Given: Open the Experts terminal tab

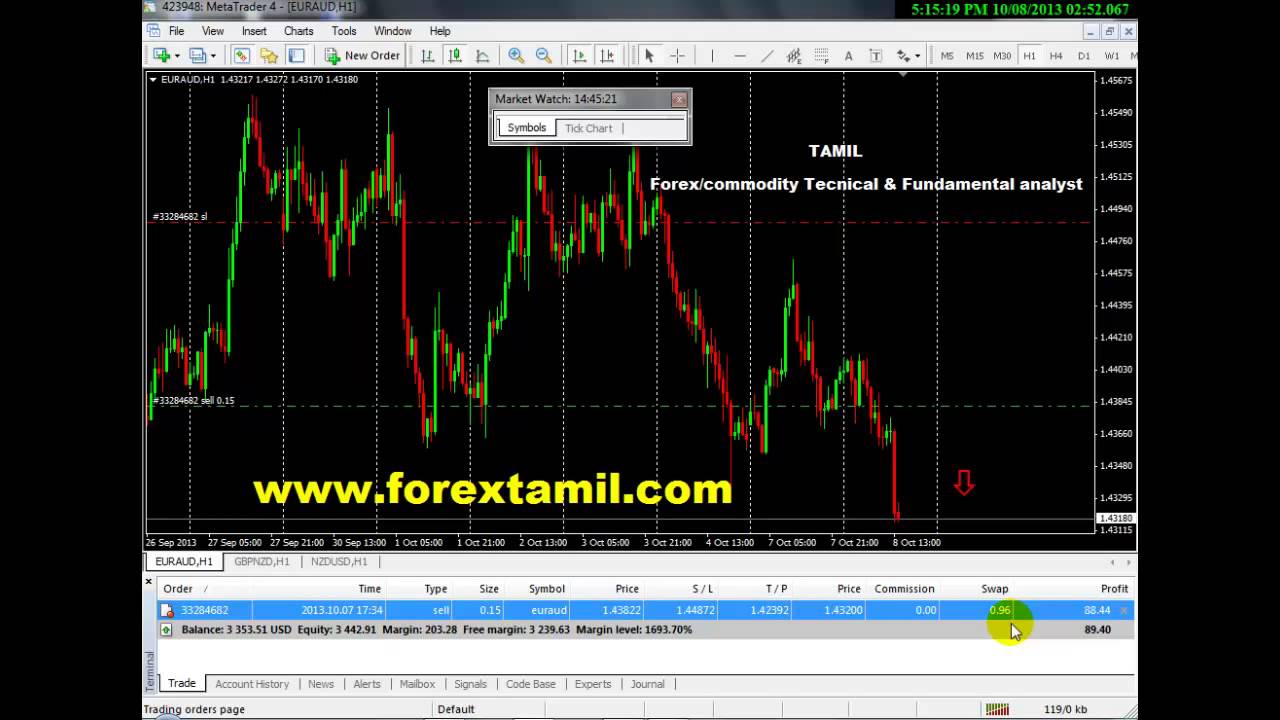Looking at the screenshot, I should [x=592, y=684].
